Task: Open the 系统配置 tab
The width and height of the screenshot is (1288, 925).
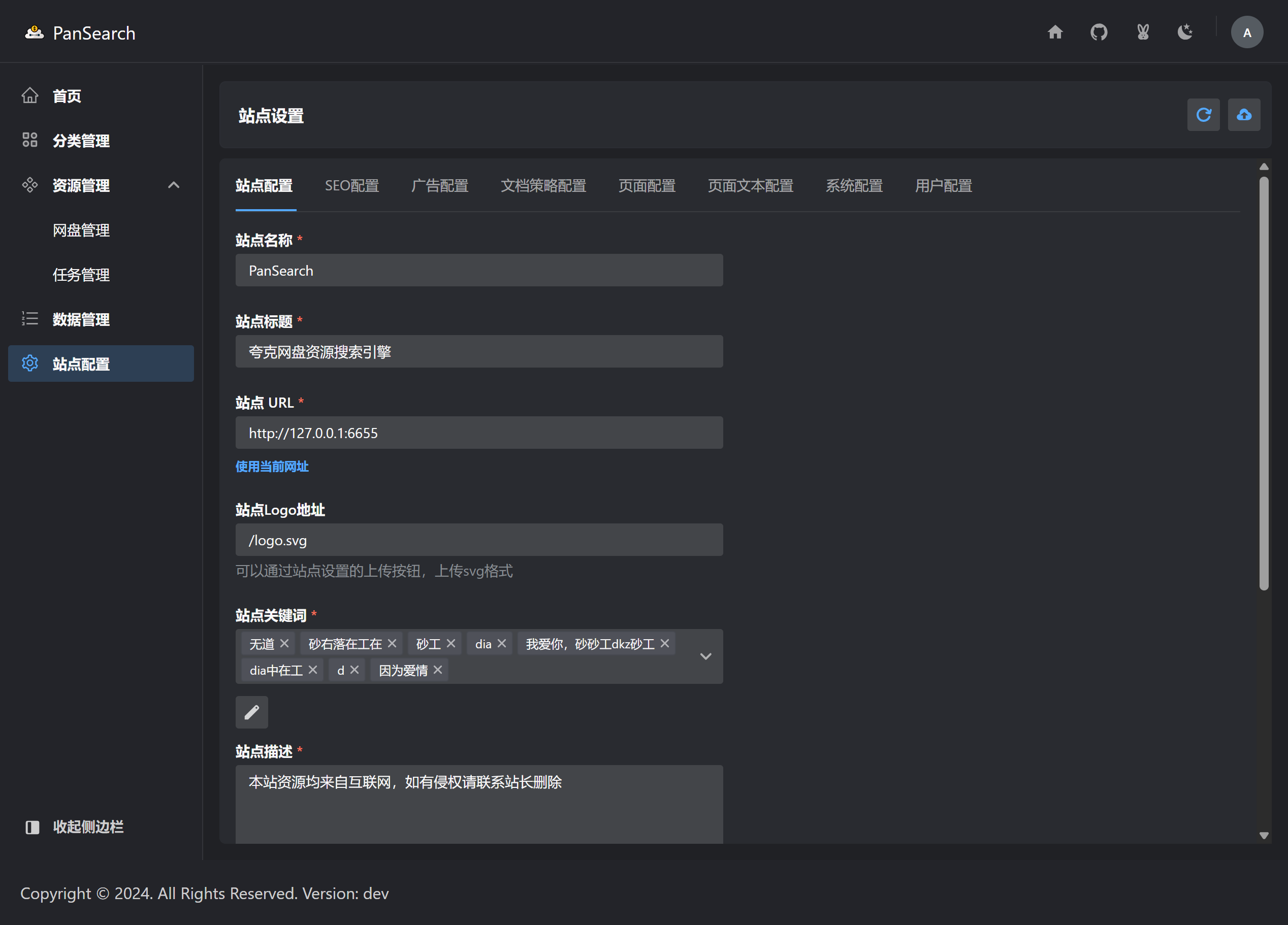Action: pyautogui.click(x=854, y=186)
